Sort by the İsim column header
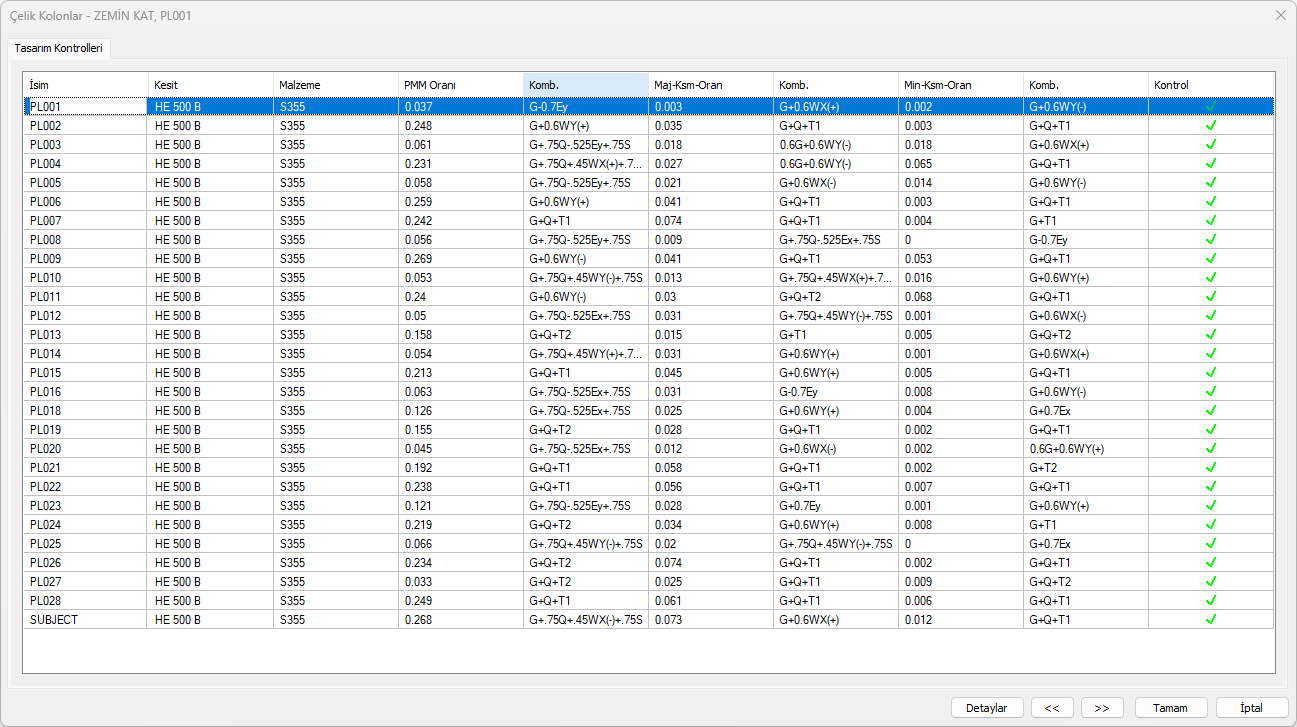This screenshot has height=727, width=1297. tap(85, 85)
